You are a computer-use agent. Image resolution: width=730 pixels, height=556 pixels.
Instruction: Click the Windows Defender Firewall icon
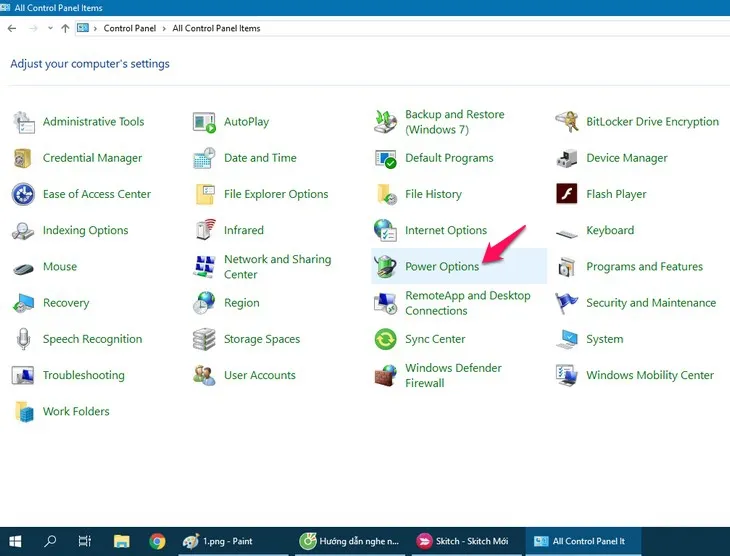tap(386, 375)
